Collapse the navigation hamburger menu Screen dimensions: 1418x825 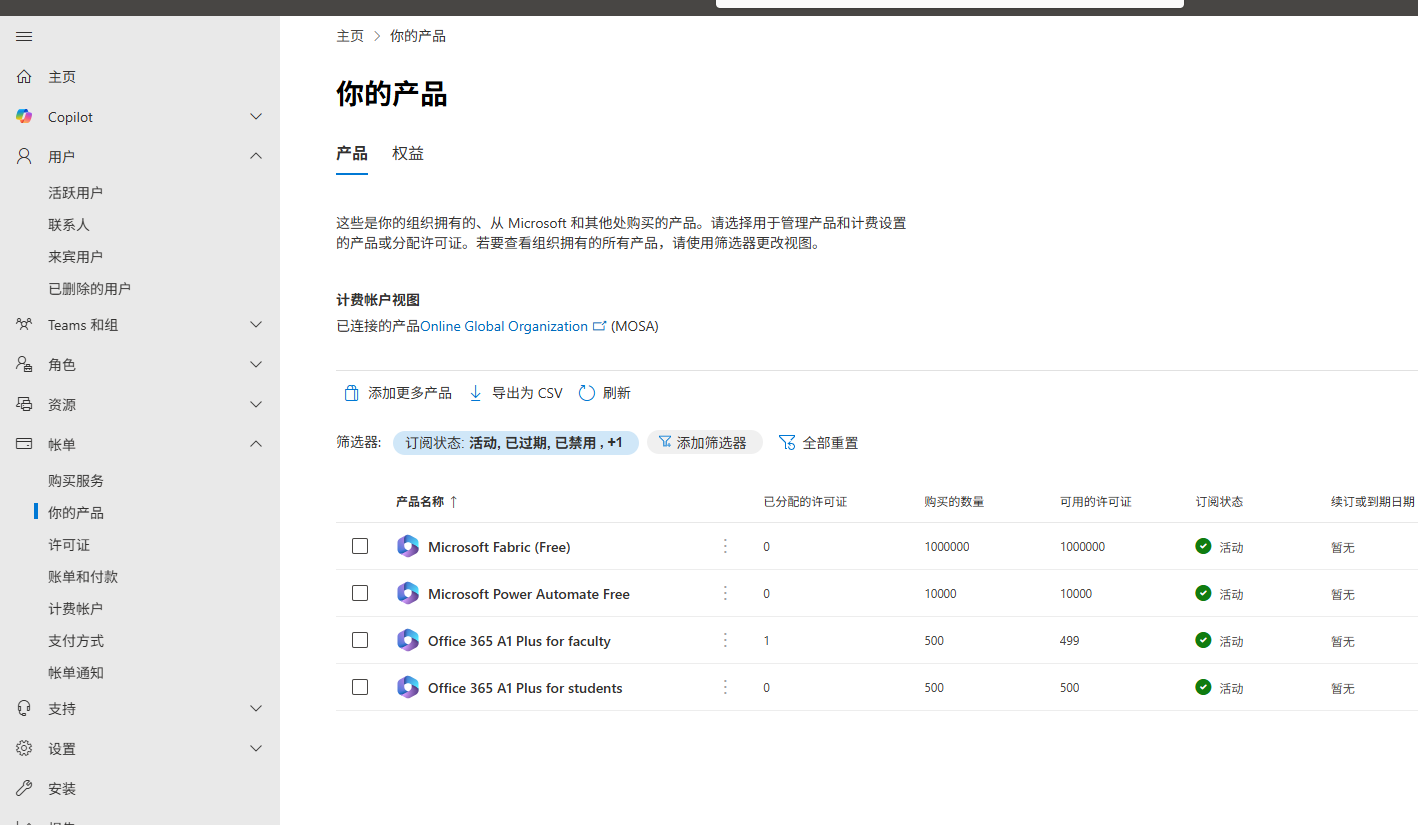(x=24, y=37)
